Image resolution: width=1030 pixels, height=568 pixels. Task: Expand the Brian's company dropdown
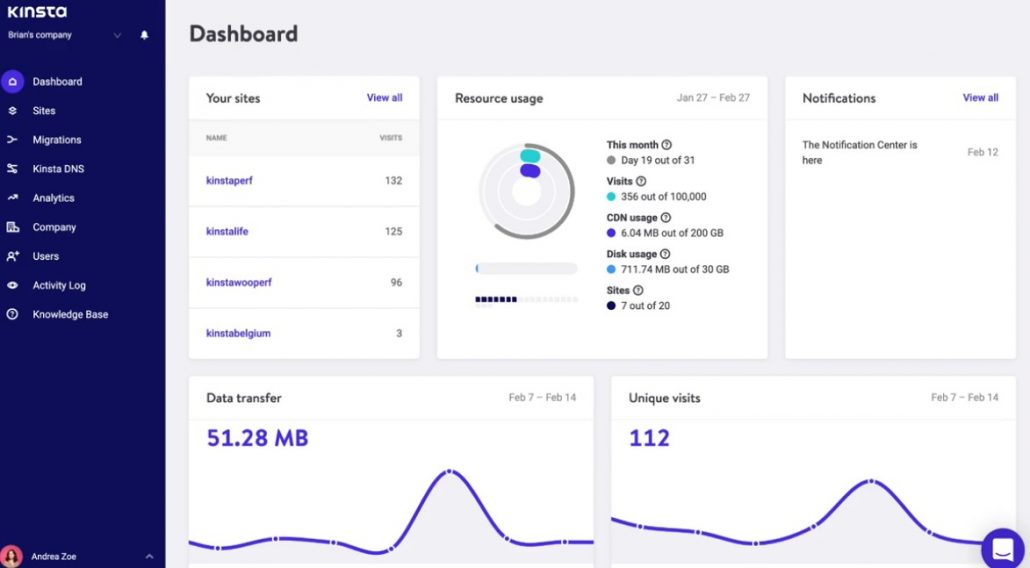point(117,35)
